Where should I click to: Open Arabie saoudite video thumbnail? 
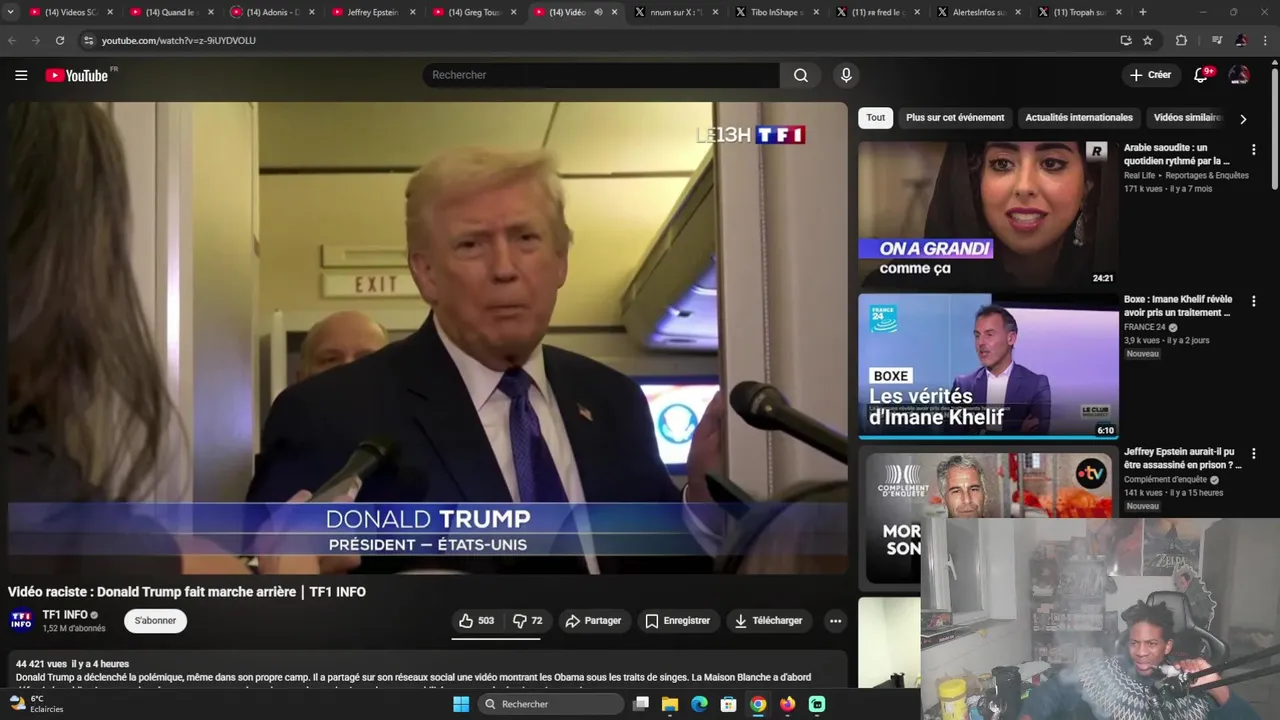(988, 214)
